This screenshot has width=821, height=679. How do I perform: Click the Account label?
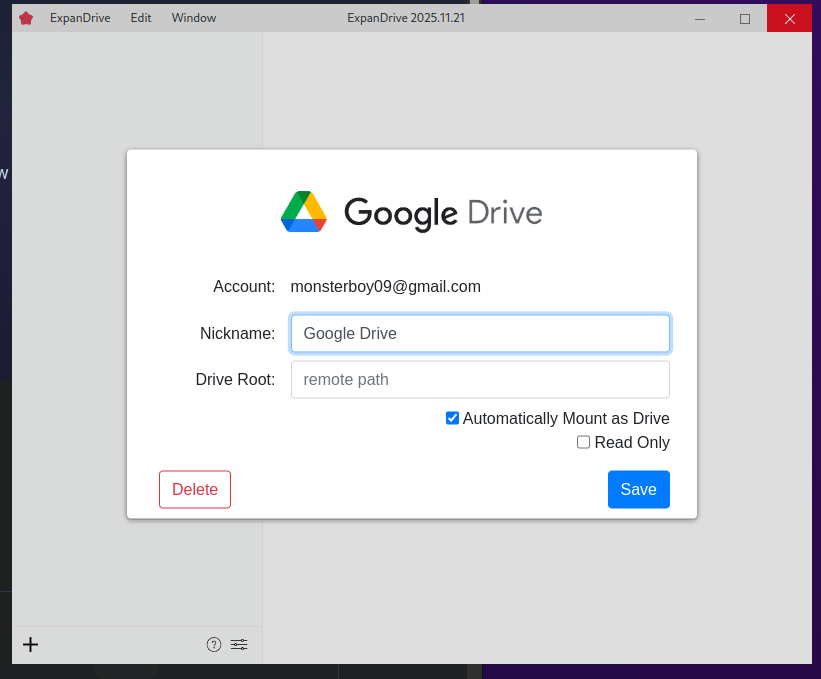tap(244, 286)
